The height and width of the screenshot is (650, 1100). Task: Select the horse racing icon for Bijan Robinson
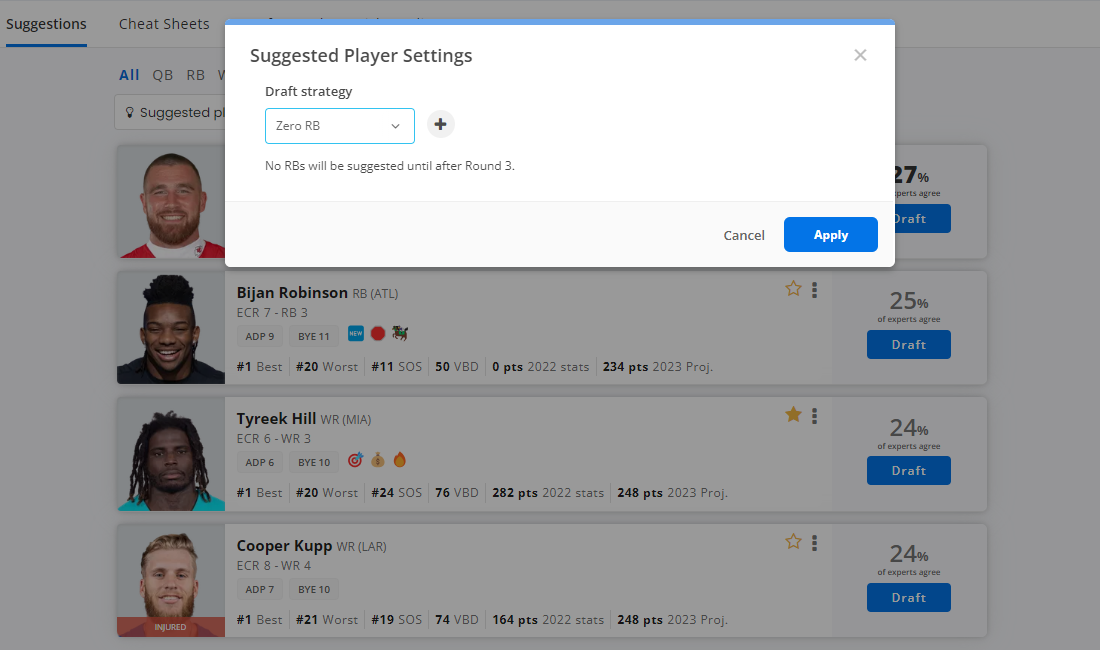tap(399, 332)
